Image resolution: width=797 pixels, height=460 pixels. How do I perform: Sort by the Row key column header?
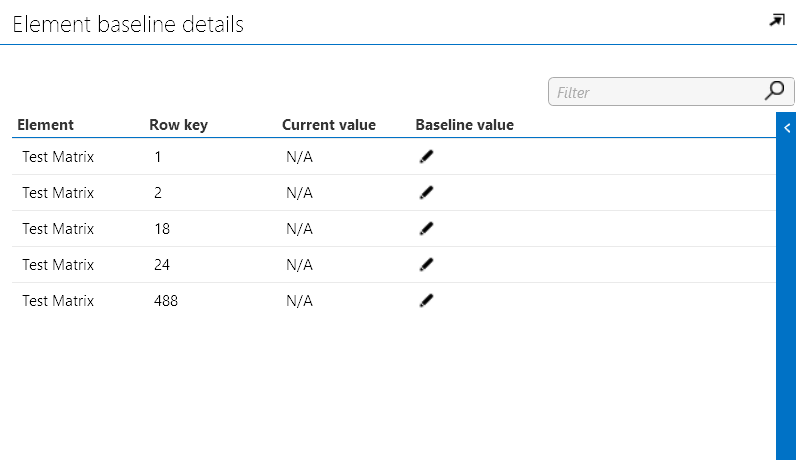click(178, 125)
